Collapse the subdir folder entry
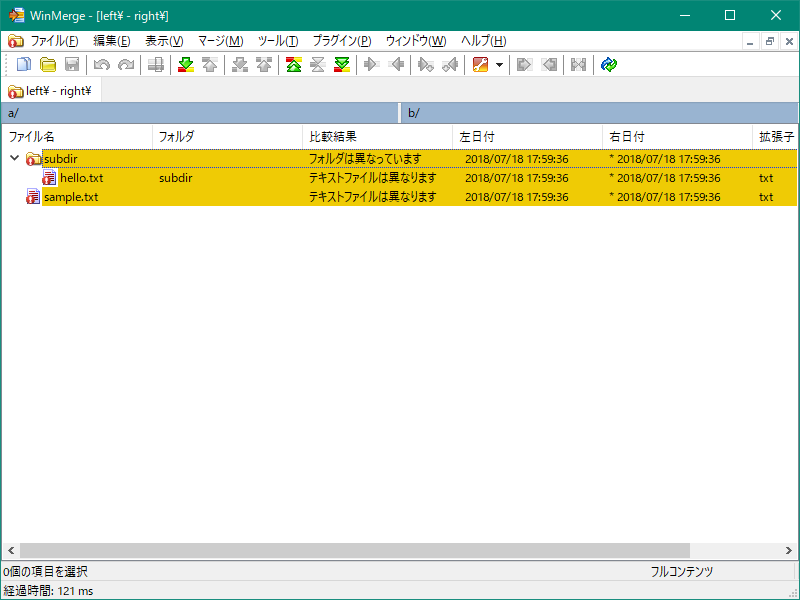Screen dimensions: 800x600 [13, 158]
